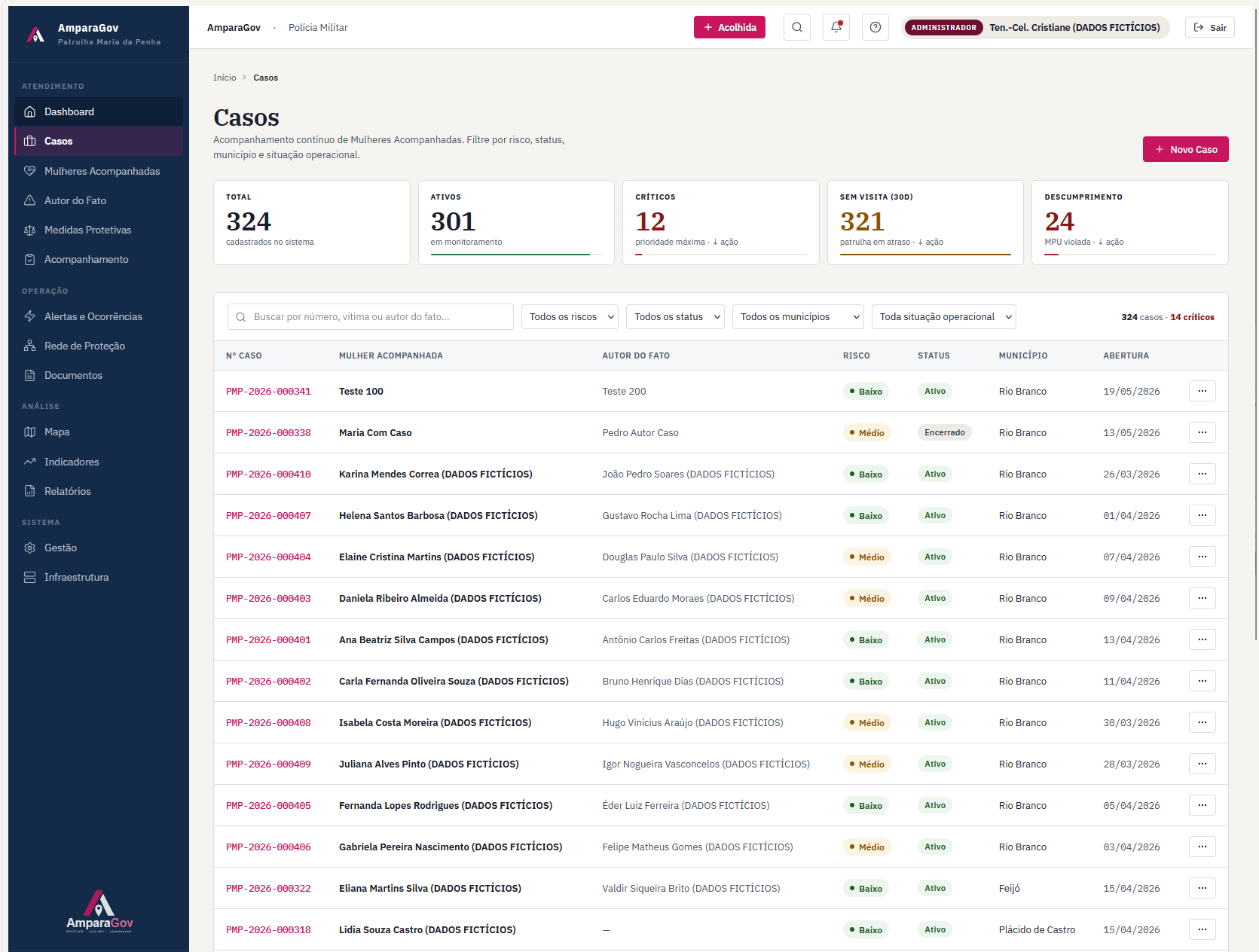Image resolution: width=1259 pixels, height=952 pixels.
Task: Click name Lidia Souza Castro (DADOS FICTÍCIOS)
Action: tap(427, 930)
